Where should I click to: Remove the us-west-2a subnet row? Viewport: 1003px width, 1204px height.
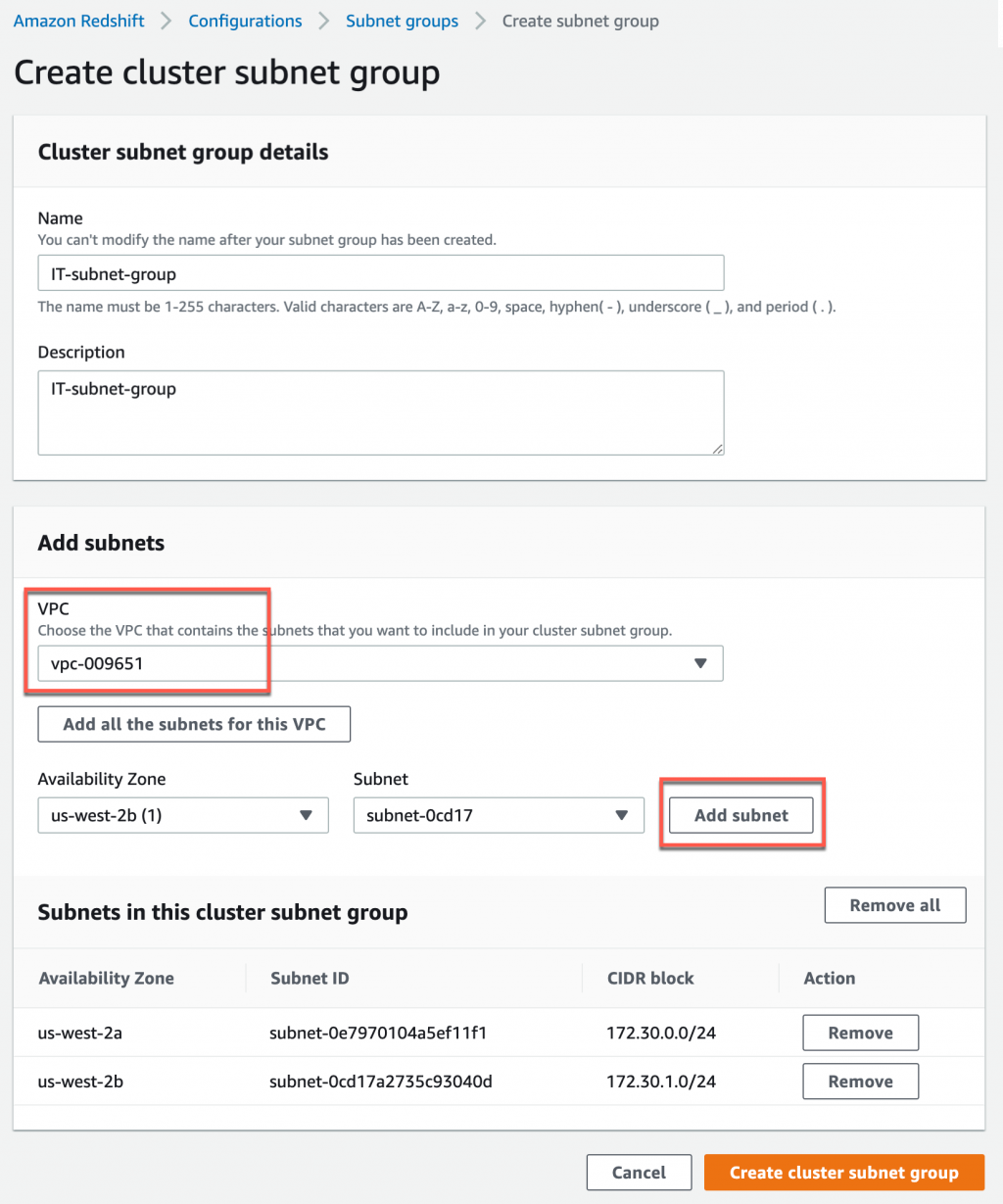tap(860, 1033)
